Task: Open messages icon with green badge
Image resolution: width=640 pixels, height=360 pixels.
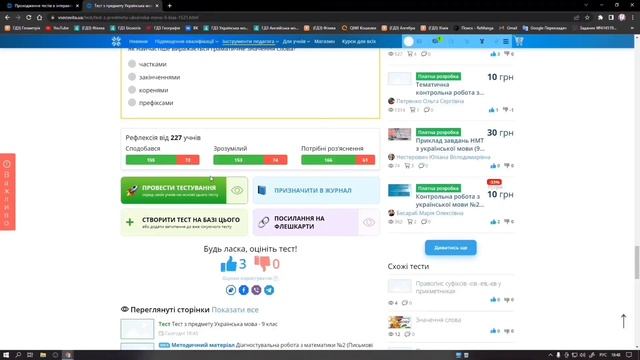Action: (436, 41)
